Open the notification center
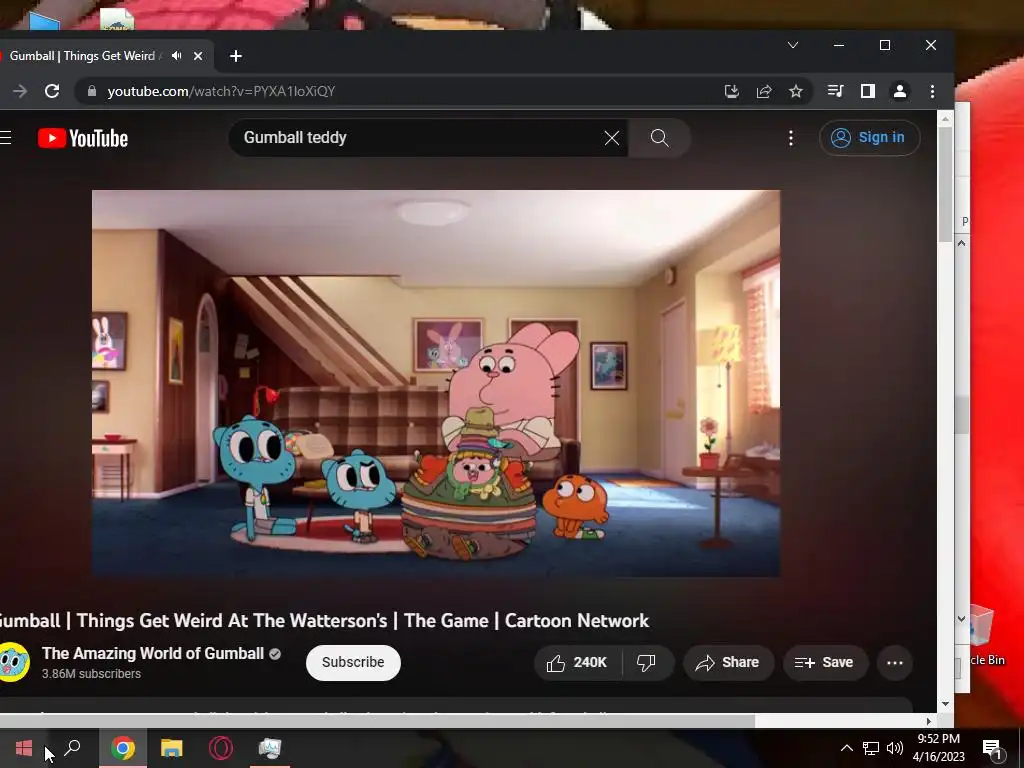Viewport: 1024px width, 768px height. 993,748
